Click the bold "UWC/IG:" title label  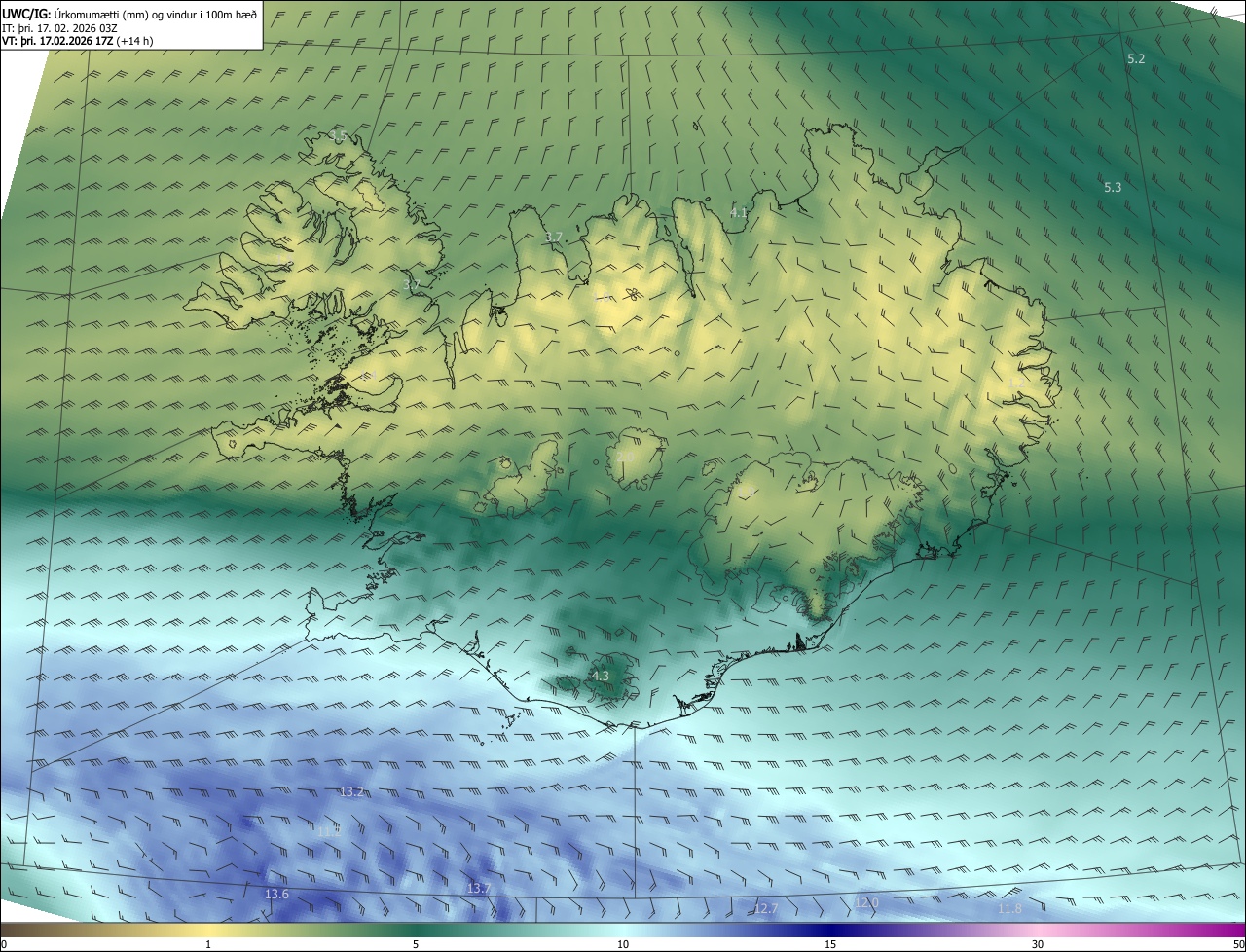[26, 14]
